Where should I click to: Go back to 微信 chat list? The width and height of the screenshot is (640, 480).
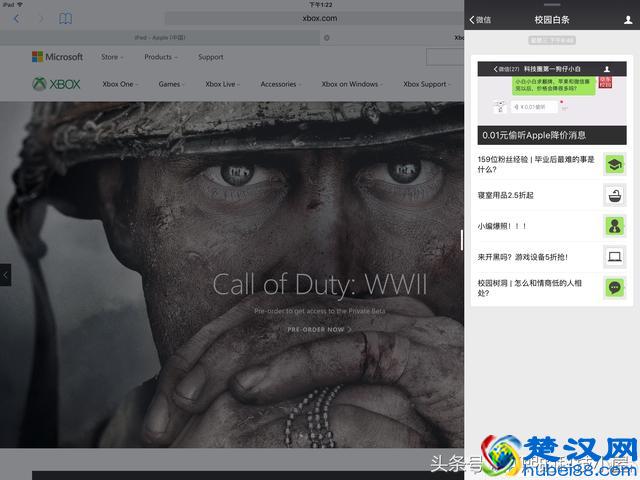coord(480,19)
